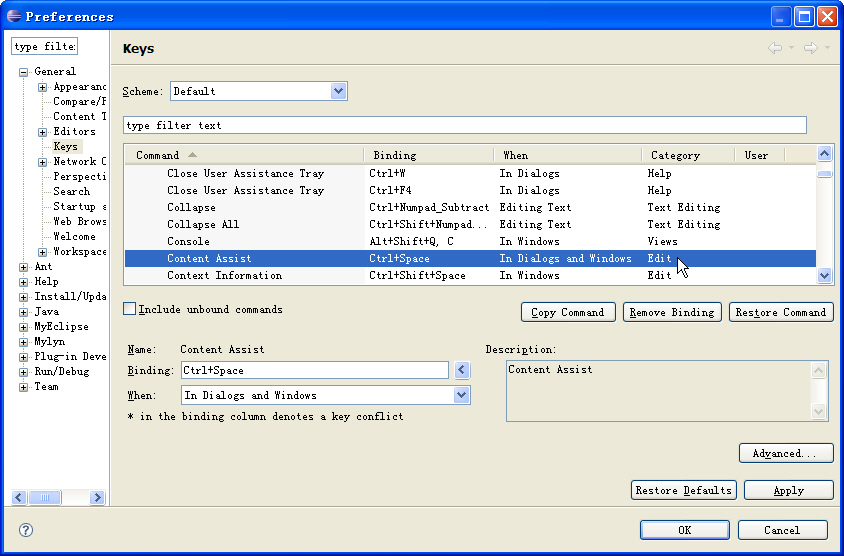Expand the Java tree node
844x556 pixels.
tap(23, 312)
